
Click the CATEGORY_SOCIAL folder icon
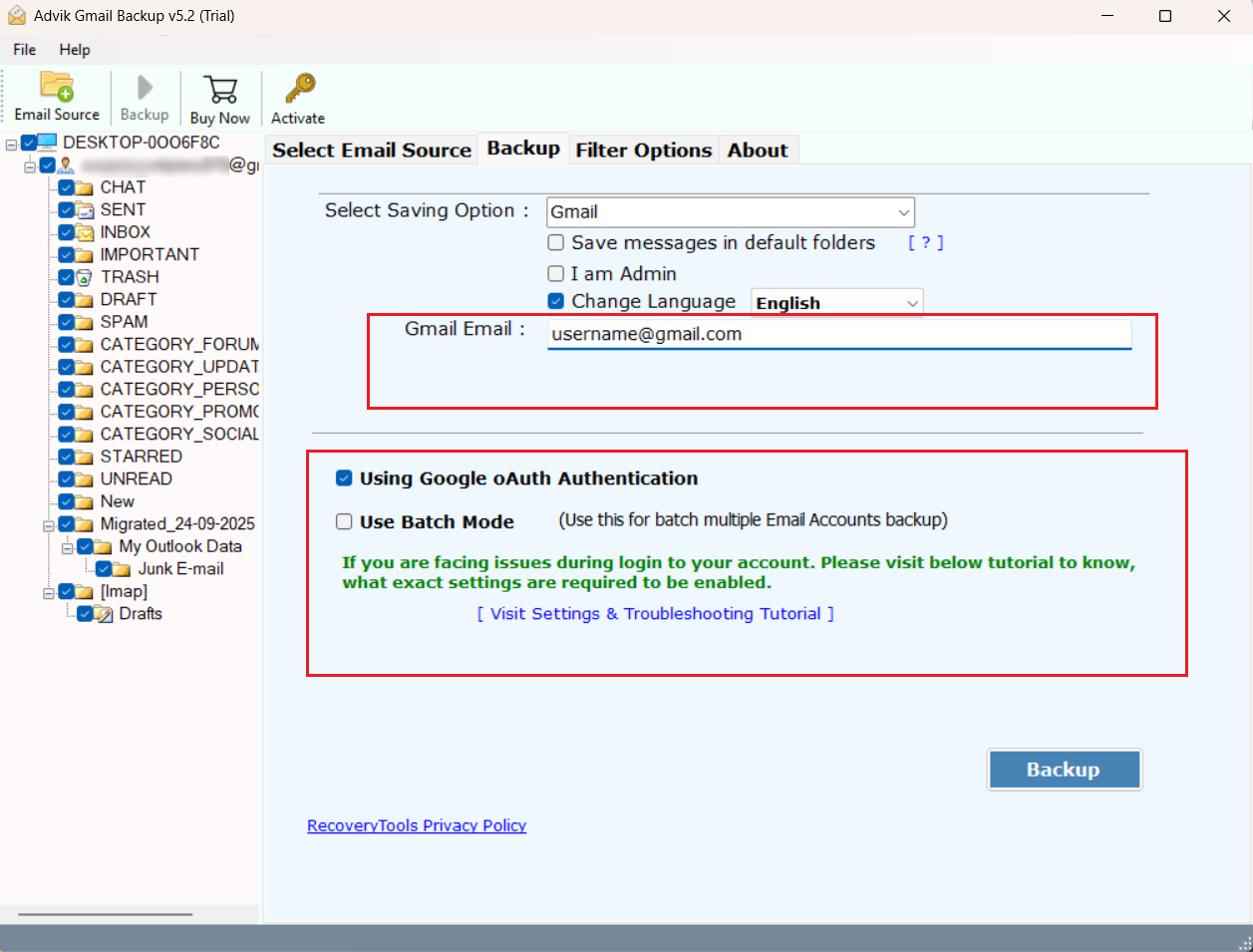pos(85,435)
